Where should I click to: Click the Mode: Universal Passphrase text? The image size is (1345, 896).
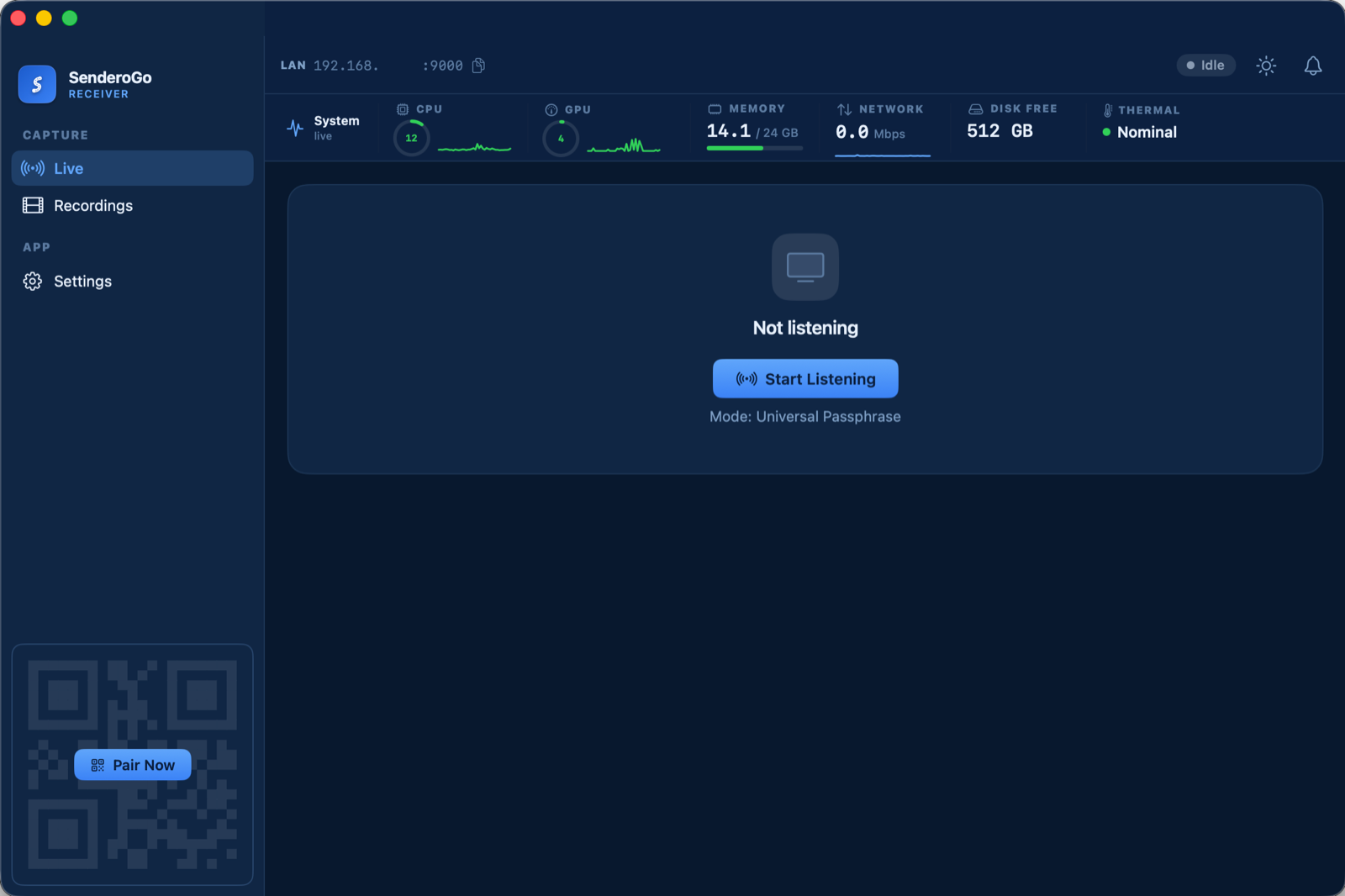[805, 416]
